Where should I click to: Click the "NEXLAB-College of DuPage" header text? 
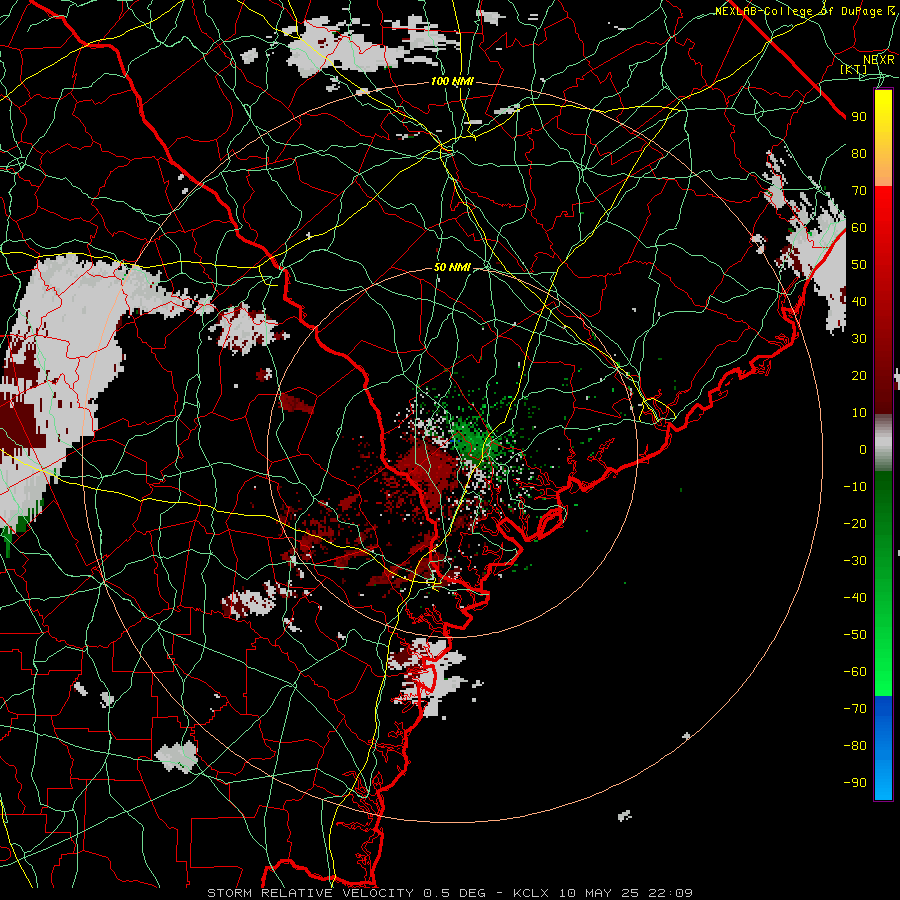(798, 11)
